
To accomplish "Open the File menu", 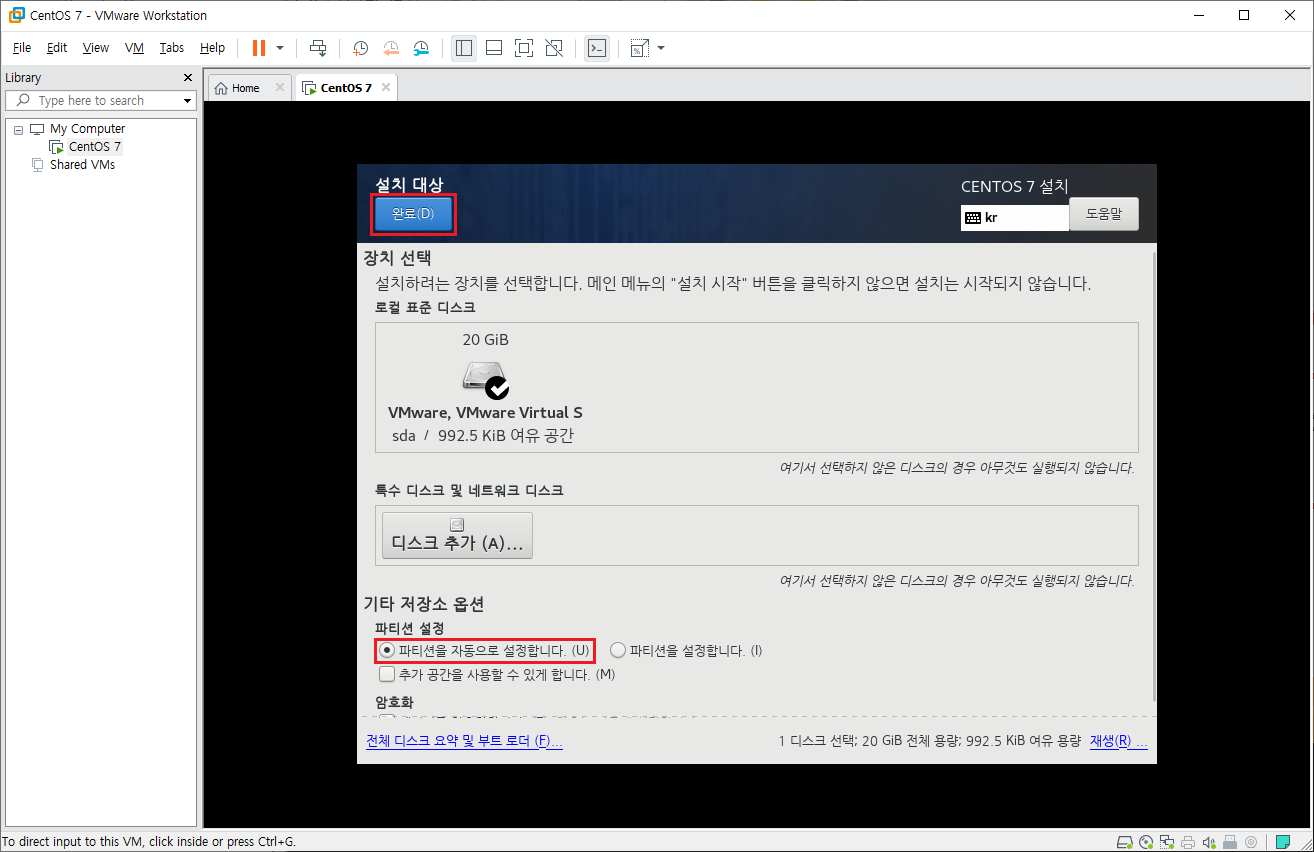I will click(22, 48).
